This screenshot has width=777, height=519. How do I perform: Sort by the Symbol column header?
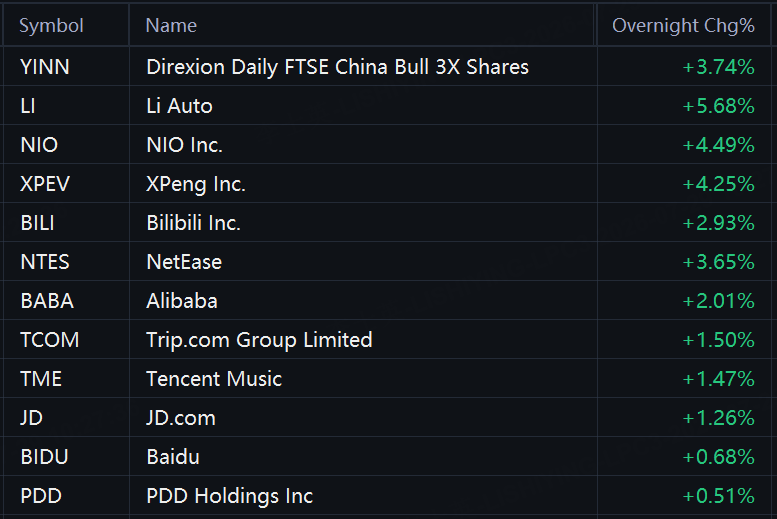pyautogui.click(x=51, y=25)
